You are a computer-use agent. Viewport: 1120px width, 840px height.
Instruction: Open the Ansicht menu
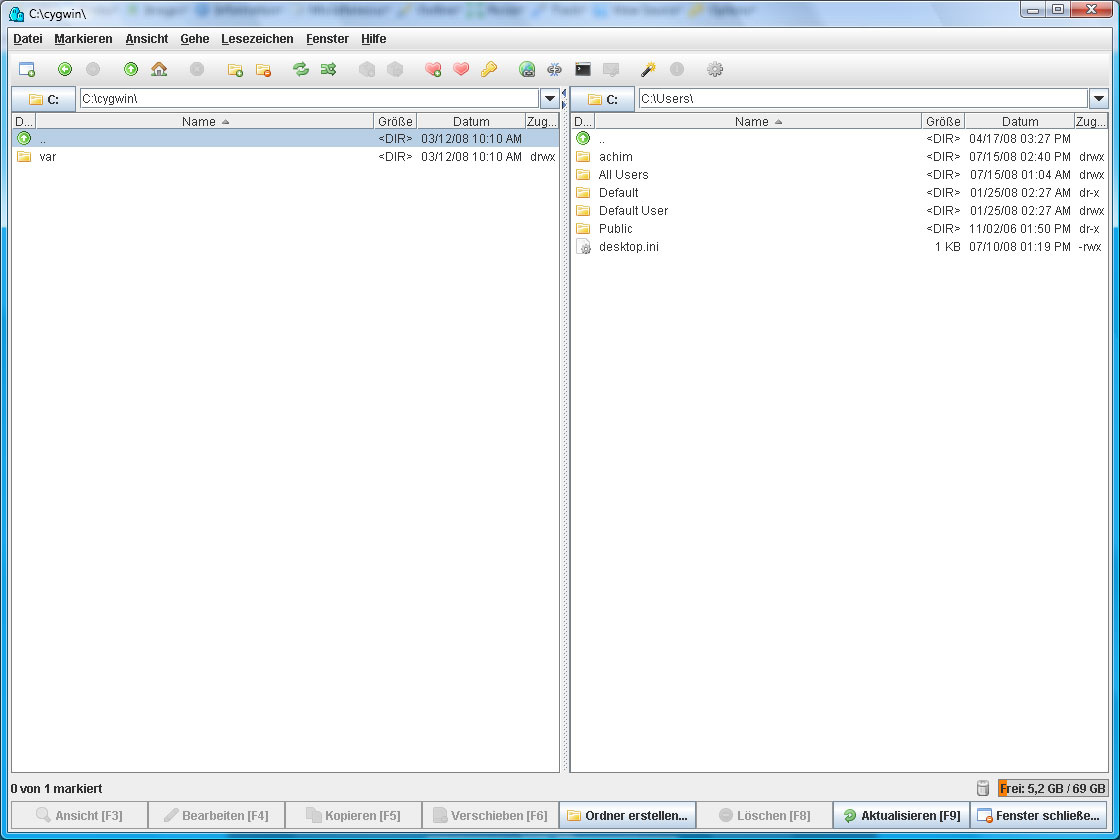click(146, 39)
